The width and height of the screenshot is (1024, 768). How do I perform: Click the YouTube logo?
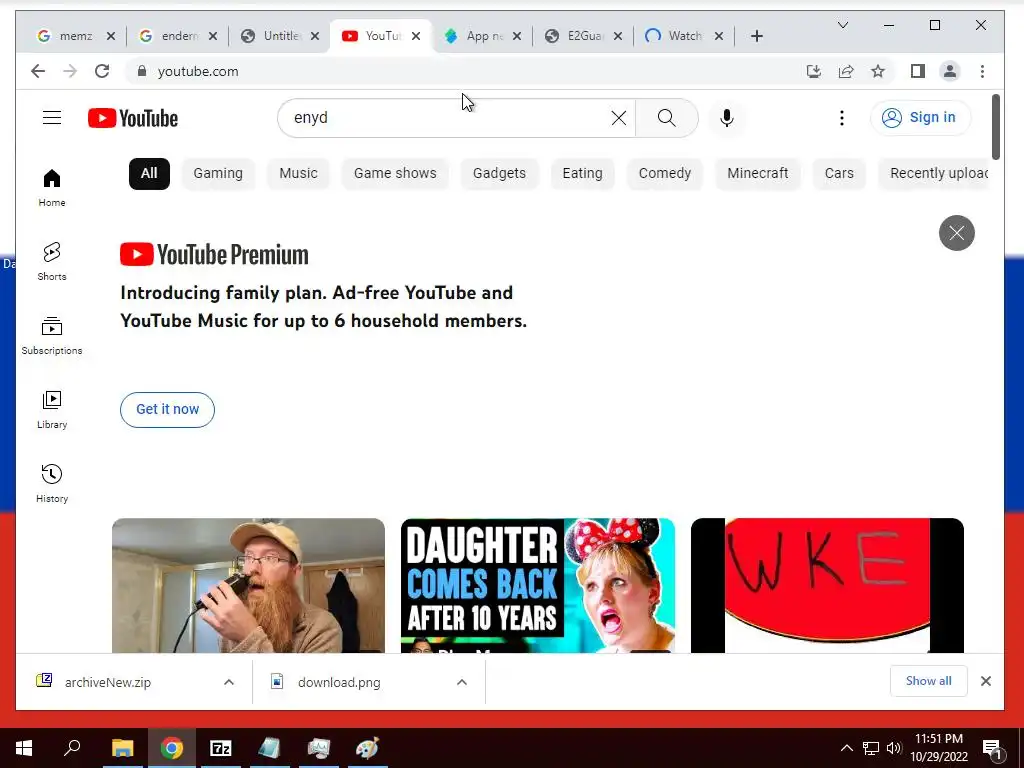133,118
